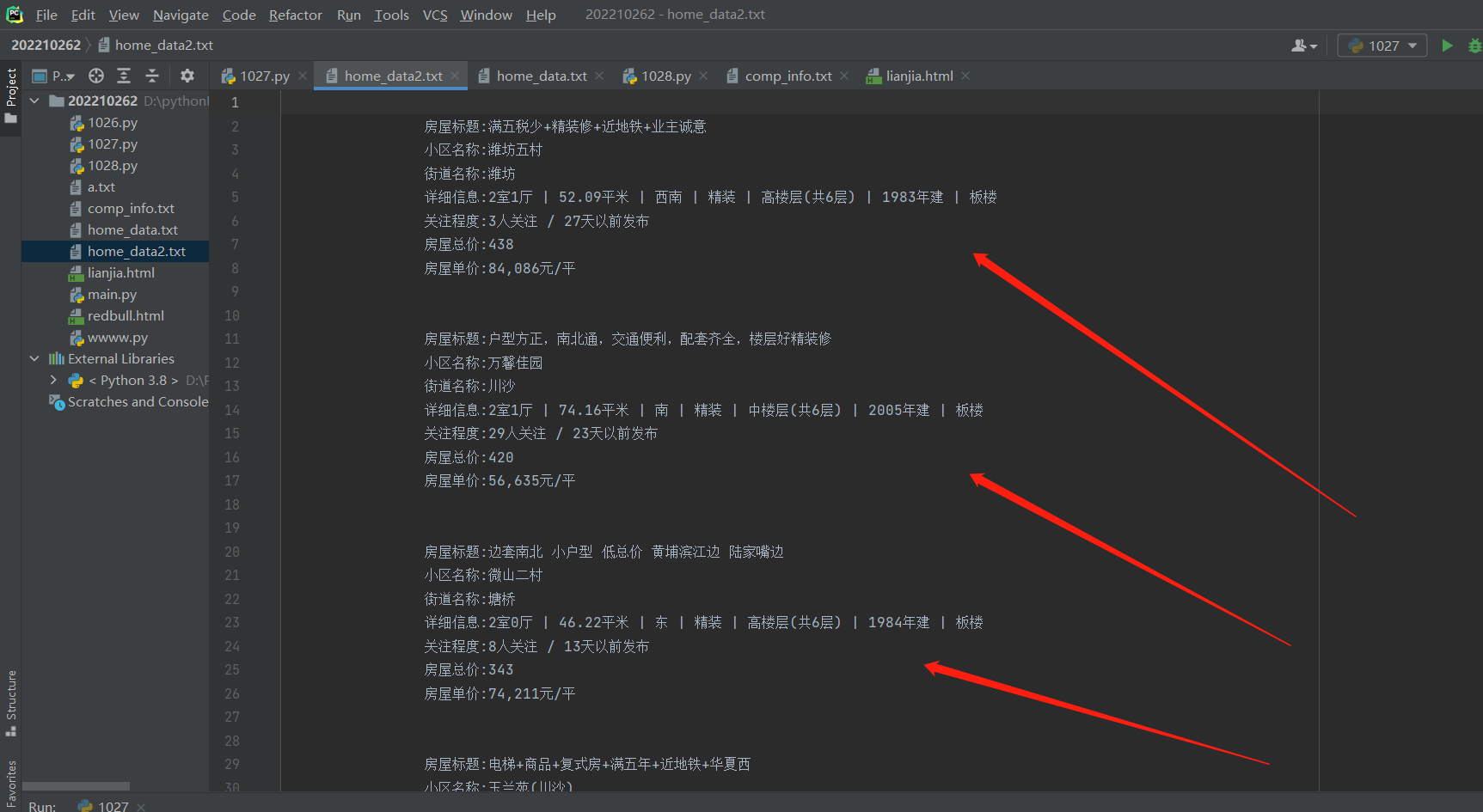Viewport: 1483px width, 812px height.
Task: Click the expand all icon
Action: point(124,76)
